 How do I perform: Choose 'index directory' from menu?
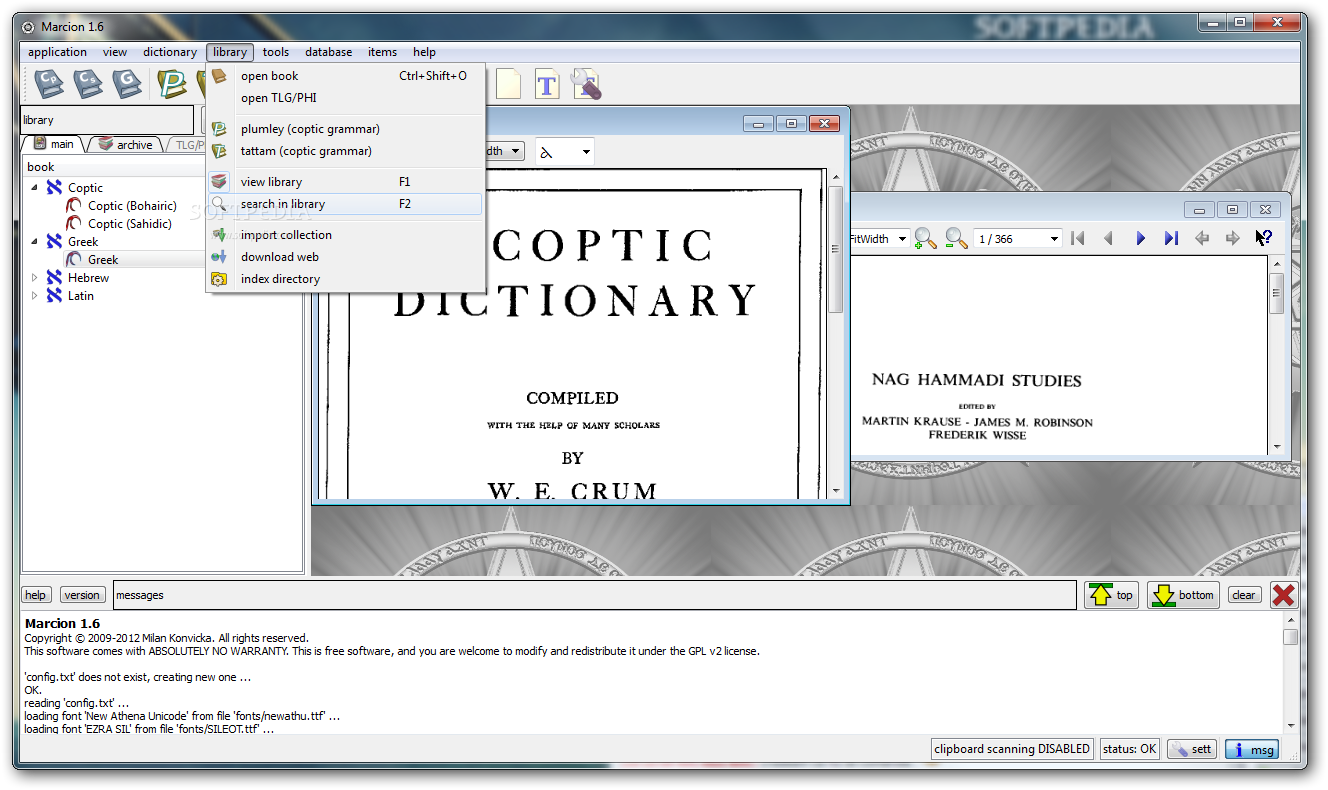coord(345,279)
